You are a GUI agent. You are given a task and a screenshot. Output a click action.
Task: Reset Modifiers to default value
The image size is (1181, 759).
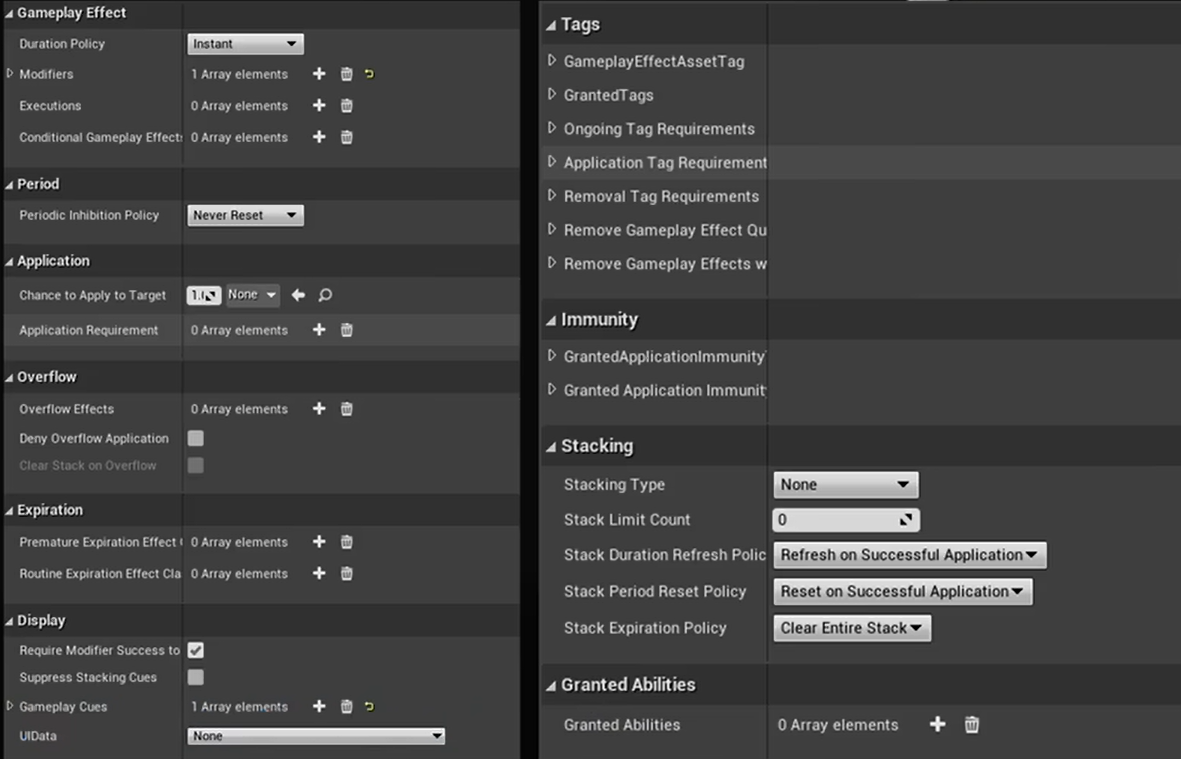(369, 74)
